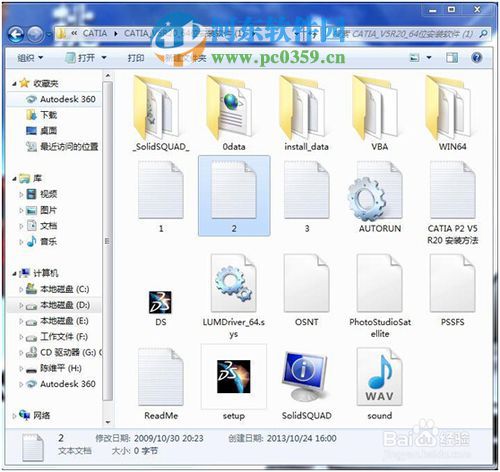The width and height of the screenshot is (500, 472).
Task: Select the text file named 1
Action: [x=161, y=197]
